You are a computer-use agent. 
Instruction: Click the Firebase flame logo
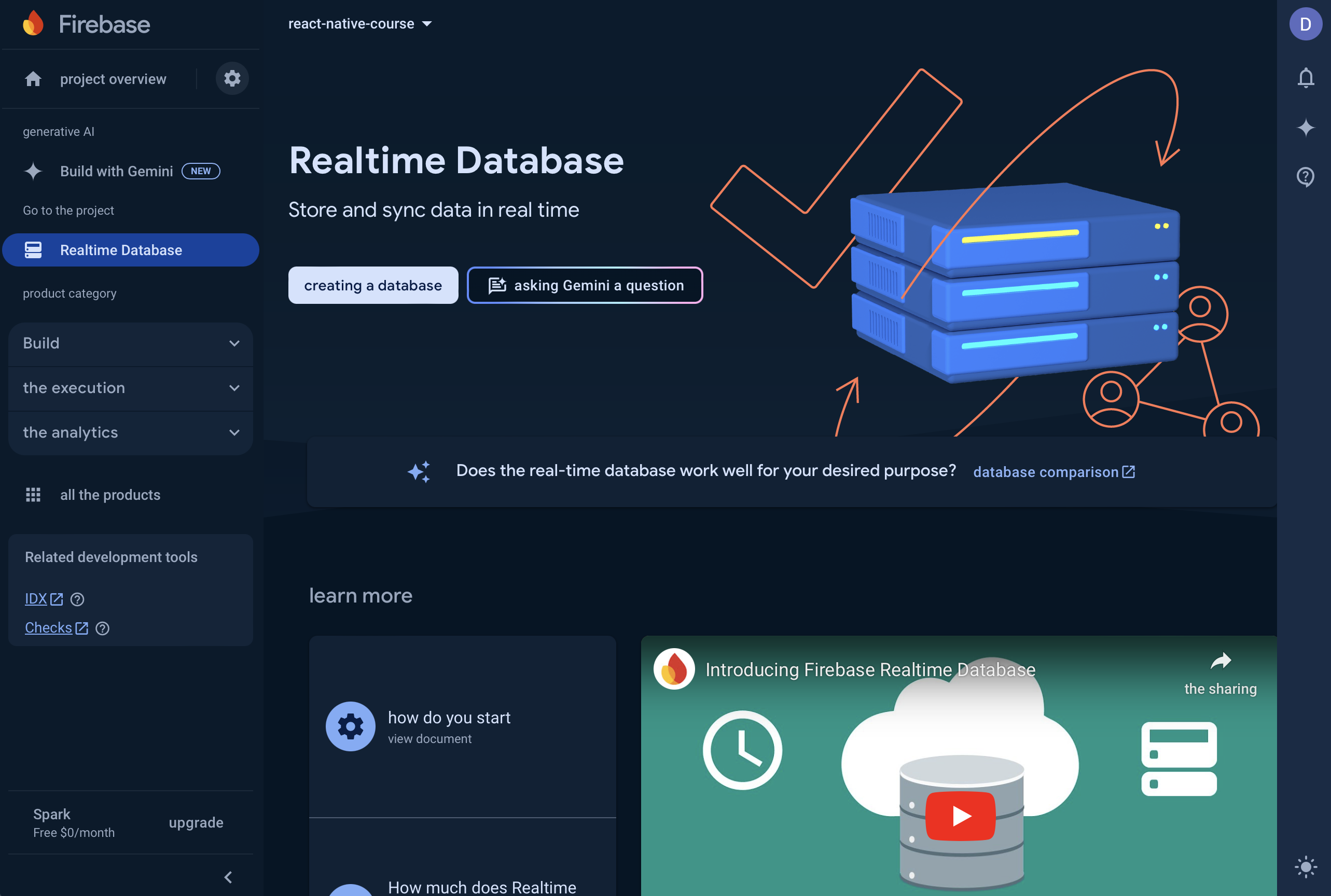coord(33,23)
